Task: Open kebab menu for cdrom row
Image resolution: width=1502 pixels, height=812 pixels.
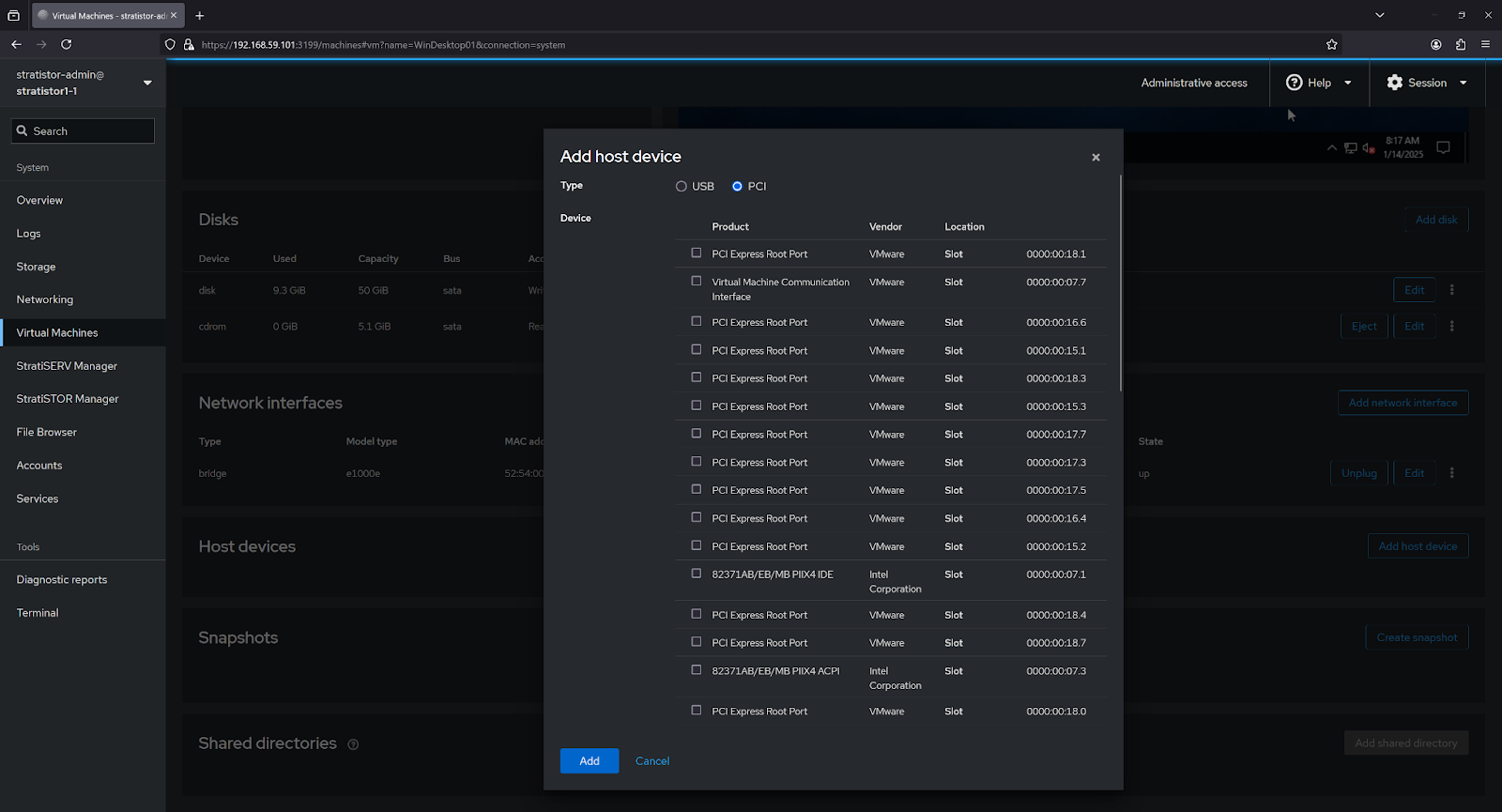Action: [x=1451, y=327]
